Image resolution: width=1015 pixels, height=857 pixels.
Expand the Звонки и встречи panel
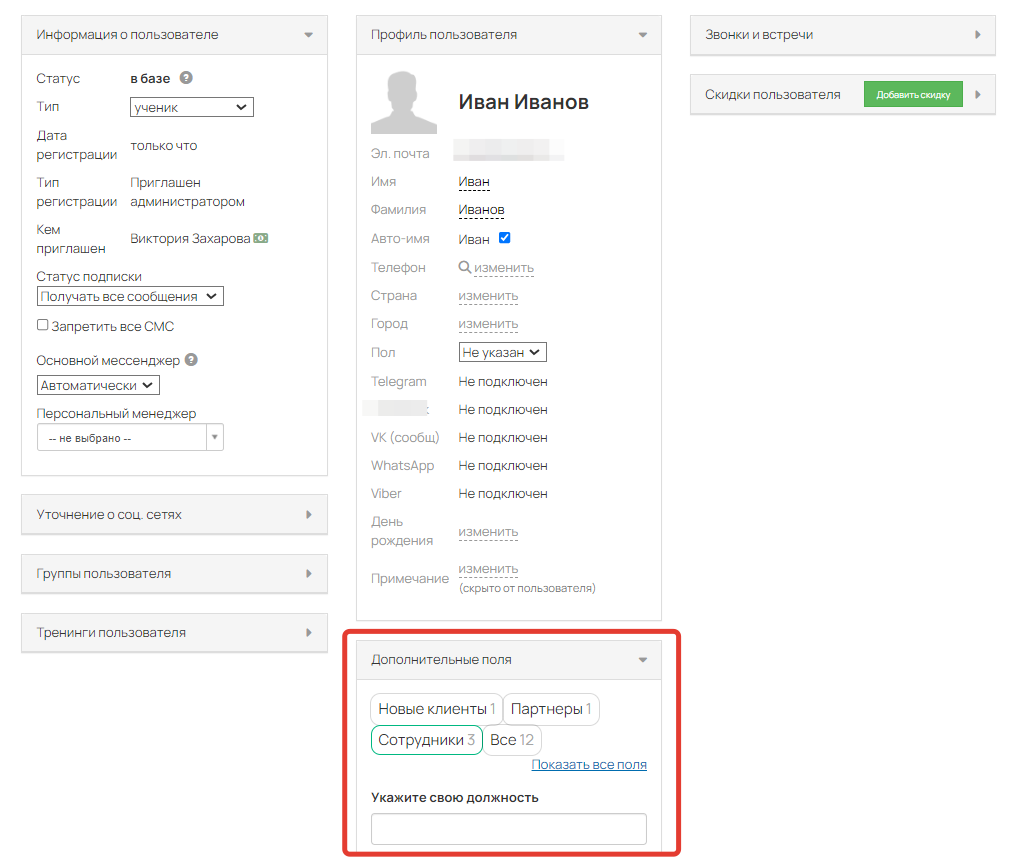tap(842, 35)
